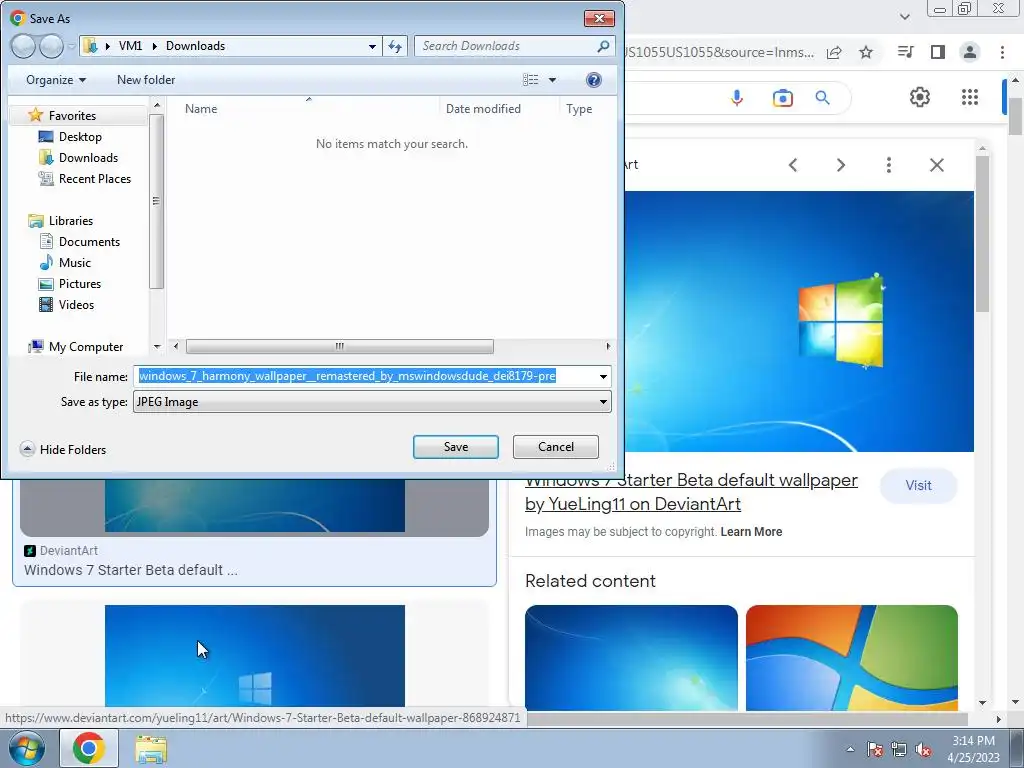Open the Save as type dropdown
This screenshot has height=768, width=1024.
[372, 402]
